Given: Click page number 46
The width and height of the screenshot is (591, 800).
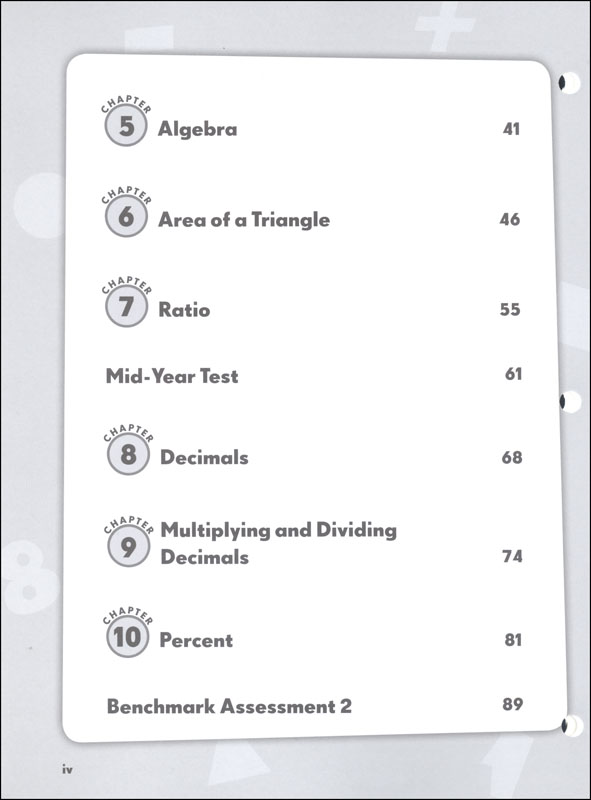Looking at the screenshot, I should click(x=510, y=219).
